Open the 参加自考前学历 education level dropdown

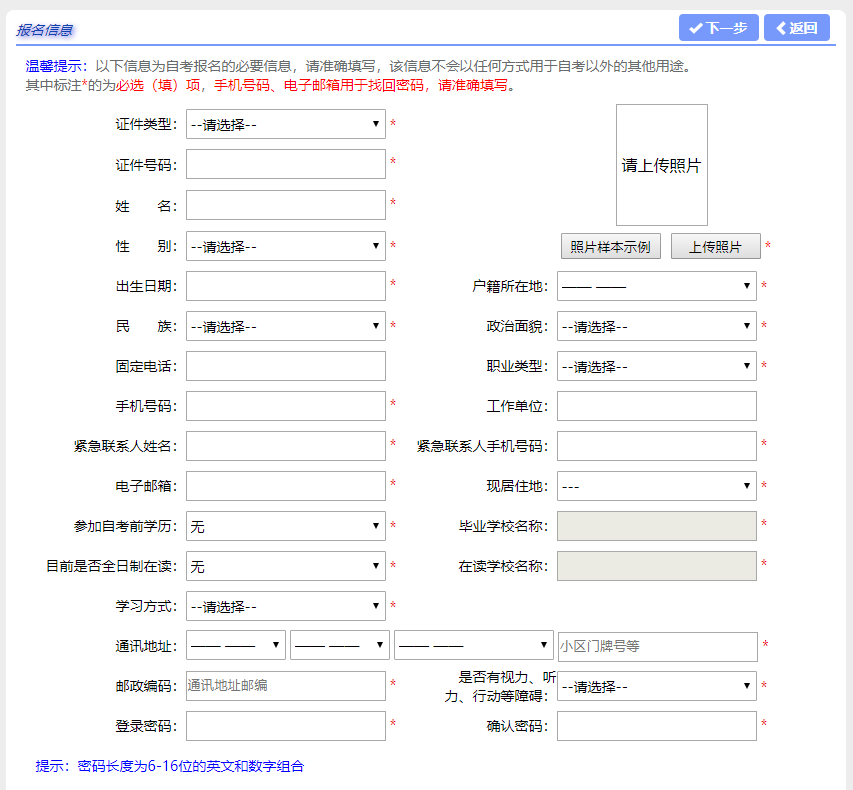point(285,525)
